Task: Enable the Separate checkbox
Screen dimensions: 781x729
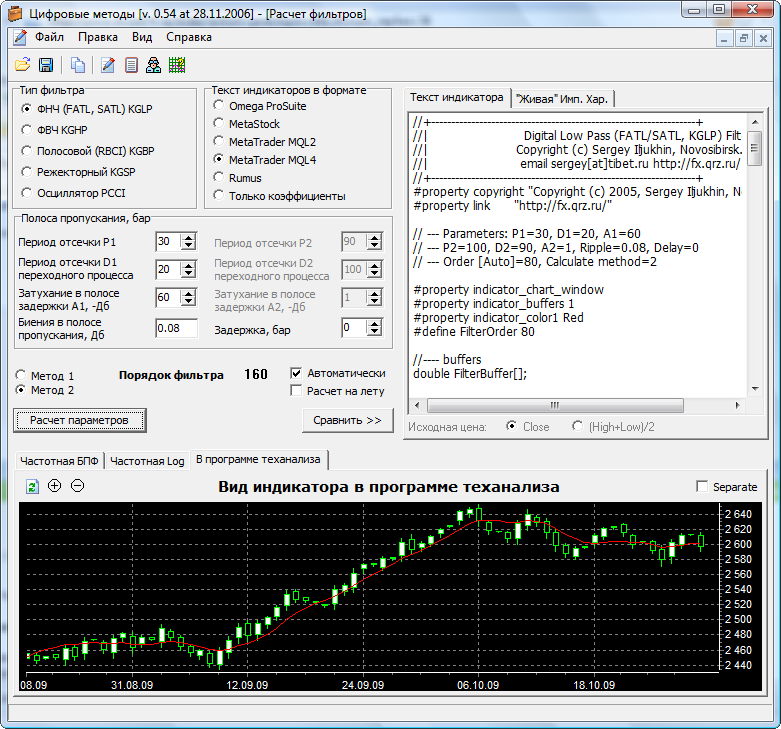Action: pos(701,487)
